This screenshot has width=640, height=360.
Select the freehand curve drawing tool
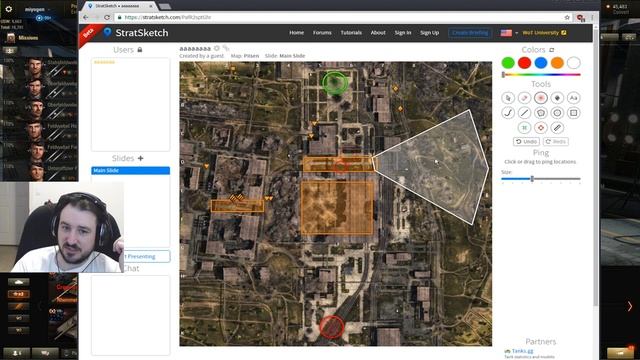click(508, 113)
